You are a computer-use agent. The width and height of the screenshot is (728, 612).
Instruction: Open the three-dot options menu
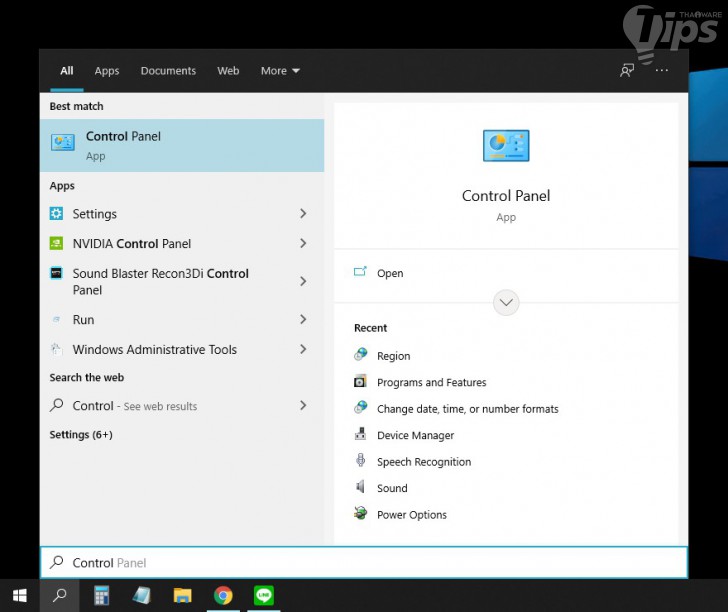(x=662, y=71)
